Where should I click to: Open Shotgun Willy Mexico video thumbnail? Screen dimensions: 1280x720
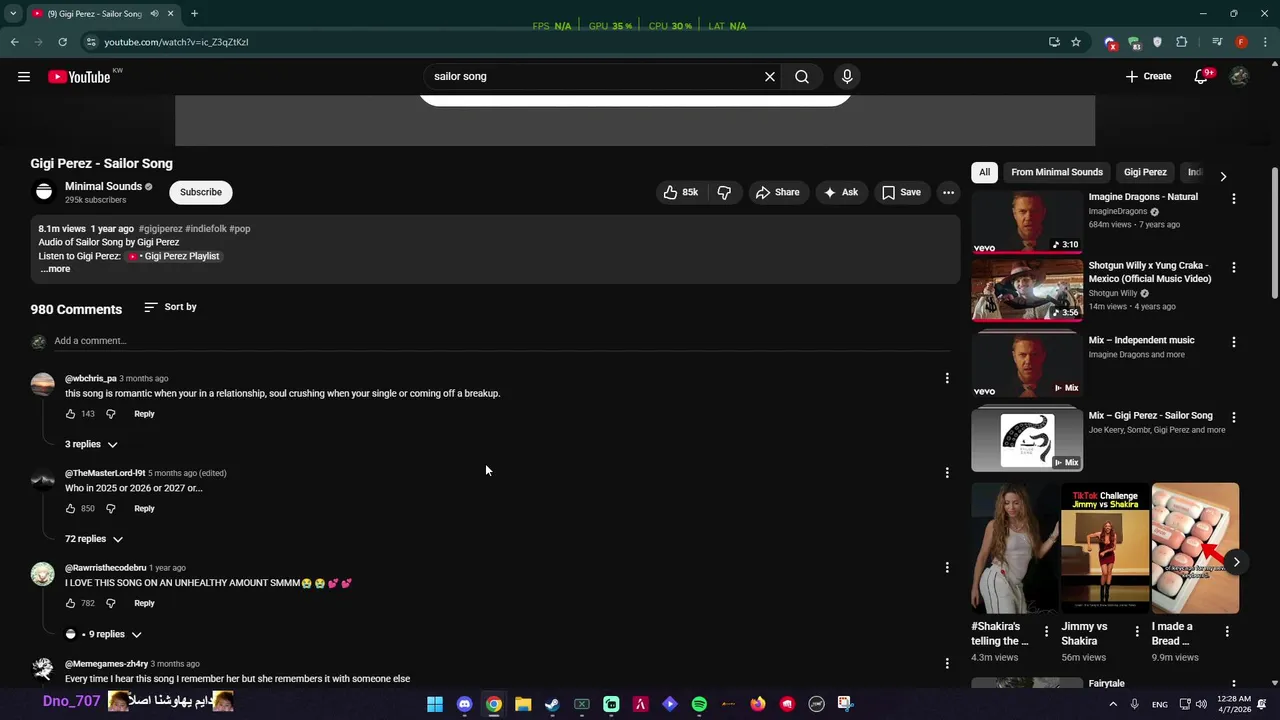1027,290
